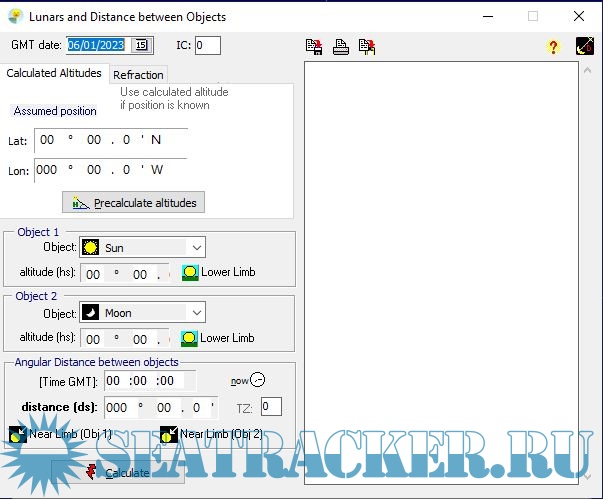Screen dimensions: 603x499
Task: Expand the Object 1 Sun dropdown
Action: 196,247
